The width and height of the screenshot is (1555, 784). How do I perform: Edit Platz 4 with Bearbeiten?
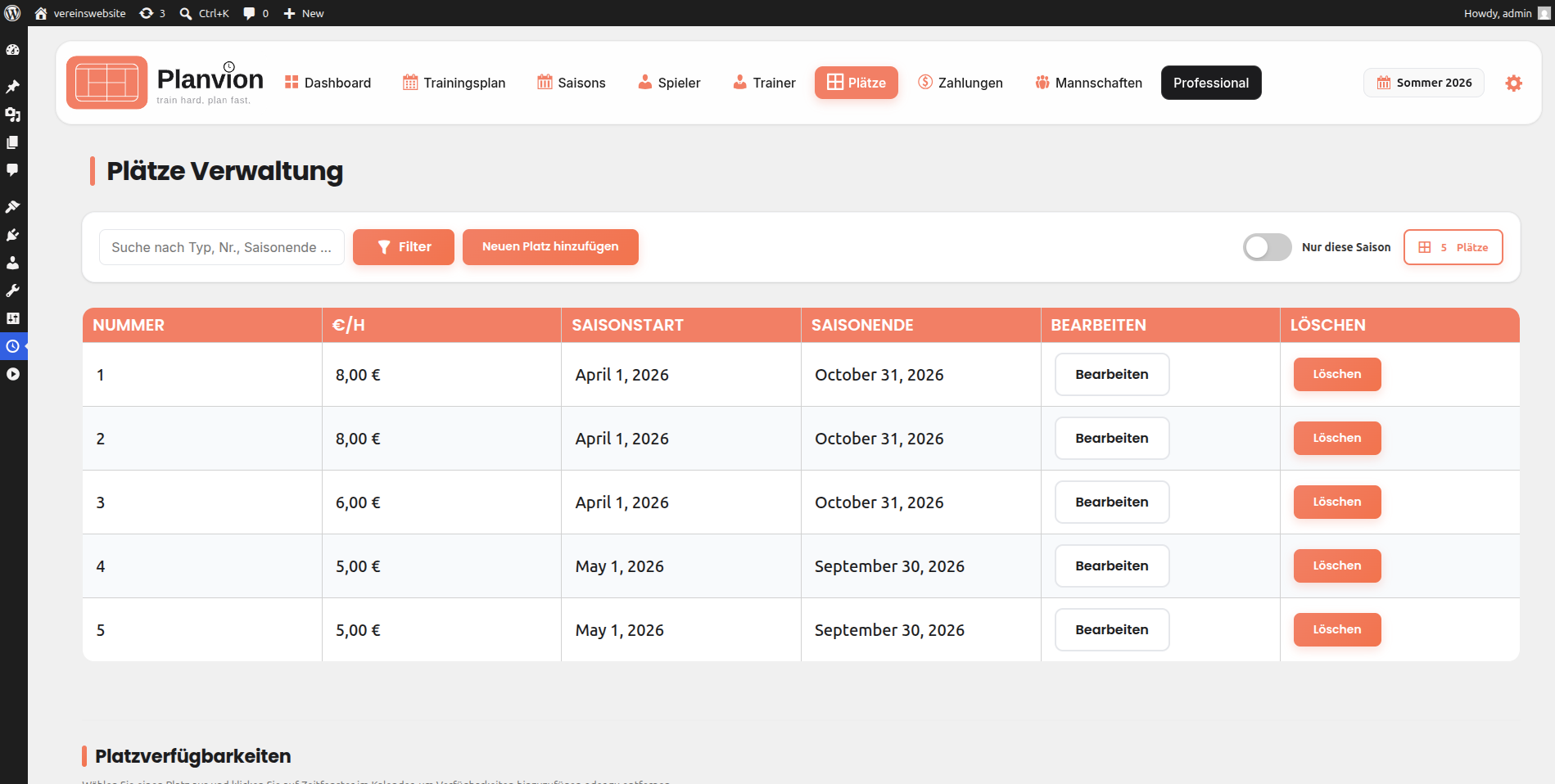coord(1112,566)
